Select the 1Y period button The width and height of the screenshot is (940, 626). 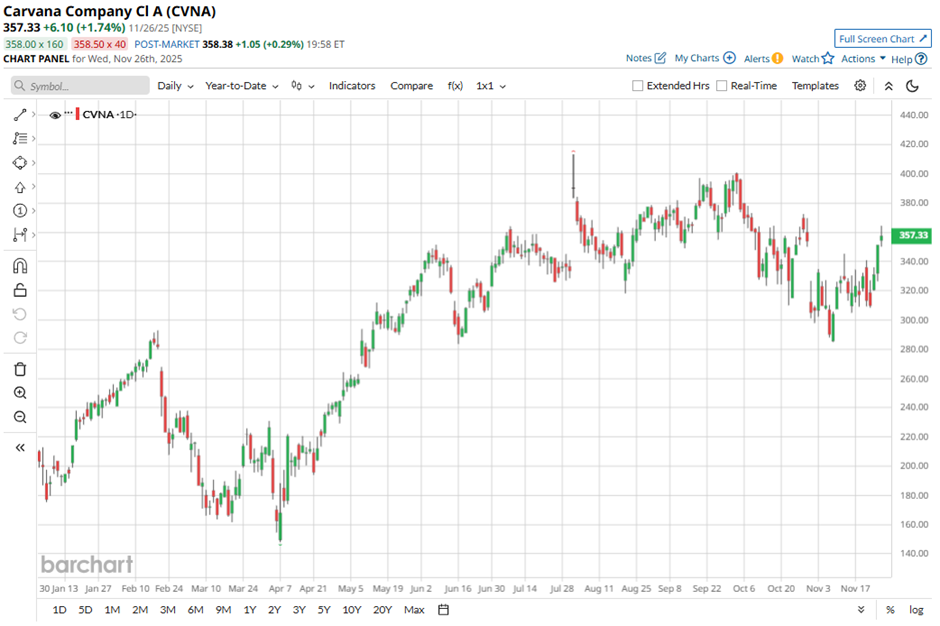click(250, 610)
